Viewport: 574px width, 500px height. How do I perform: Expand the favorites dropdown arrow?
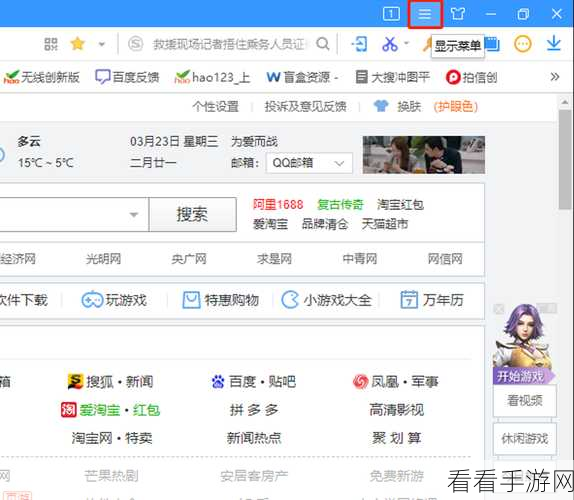[102, 45]
